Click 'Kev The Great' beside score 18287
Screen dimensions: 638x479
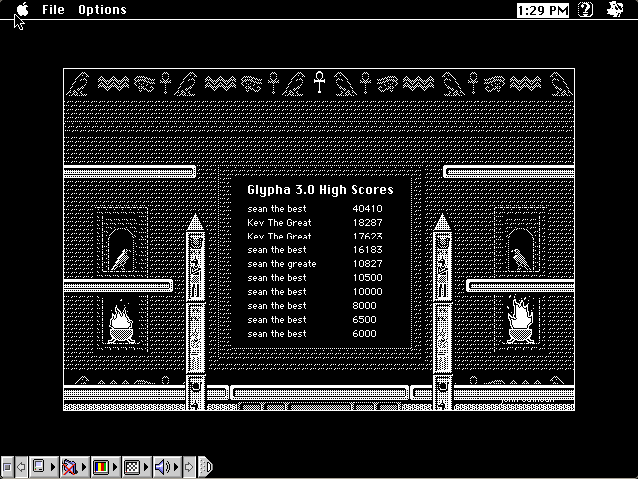click(279, 223)
